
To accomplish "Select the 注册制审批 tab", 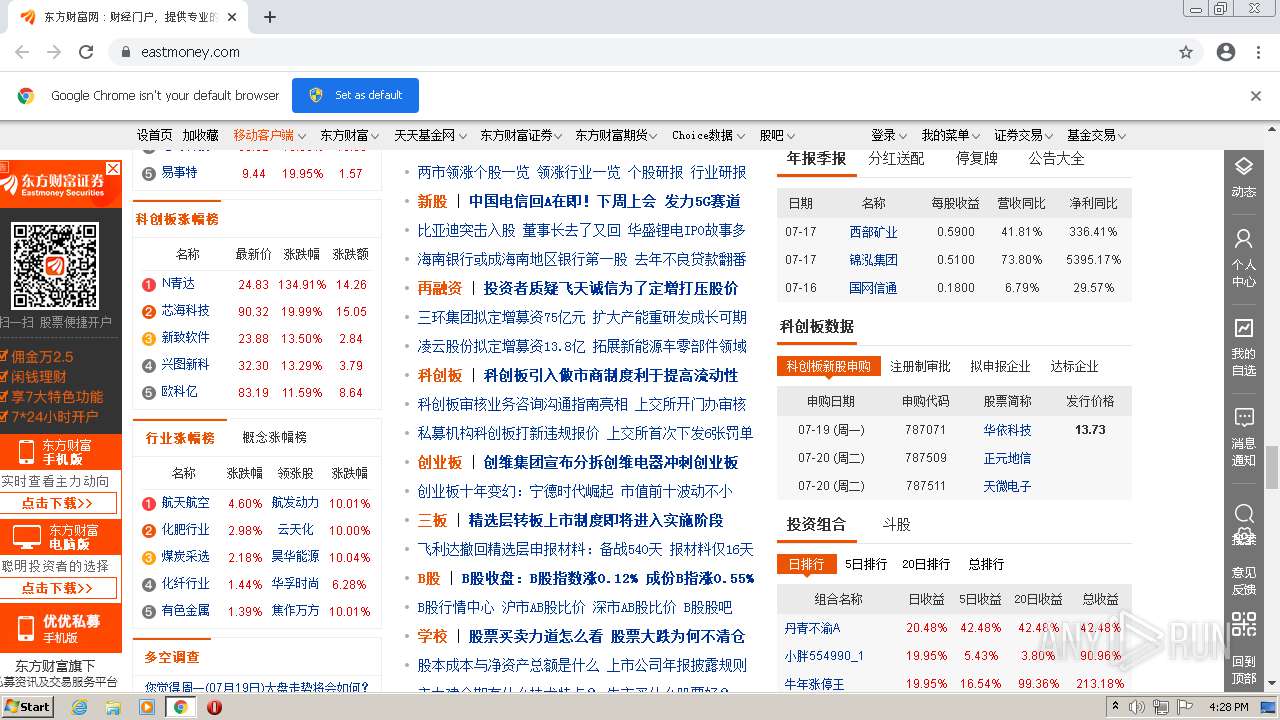I will pyautogui.click(x=920, y=366).
